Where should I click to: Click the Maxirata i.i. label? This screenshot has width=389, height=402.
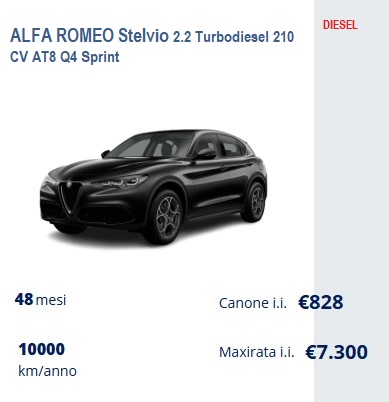tap(257, 352)
